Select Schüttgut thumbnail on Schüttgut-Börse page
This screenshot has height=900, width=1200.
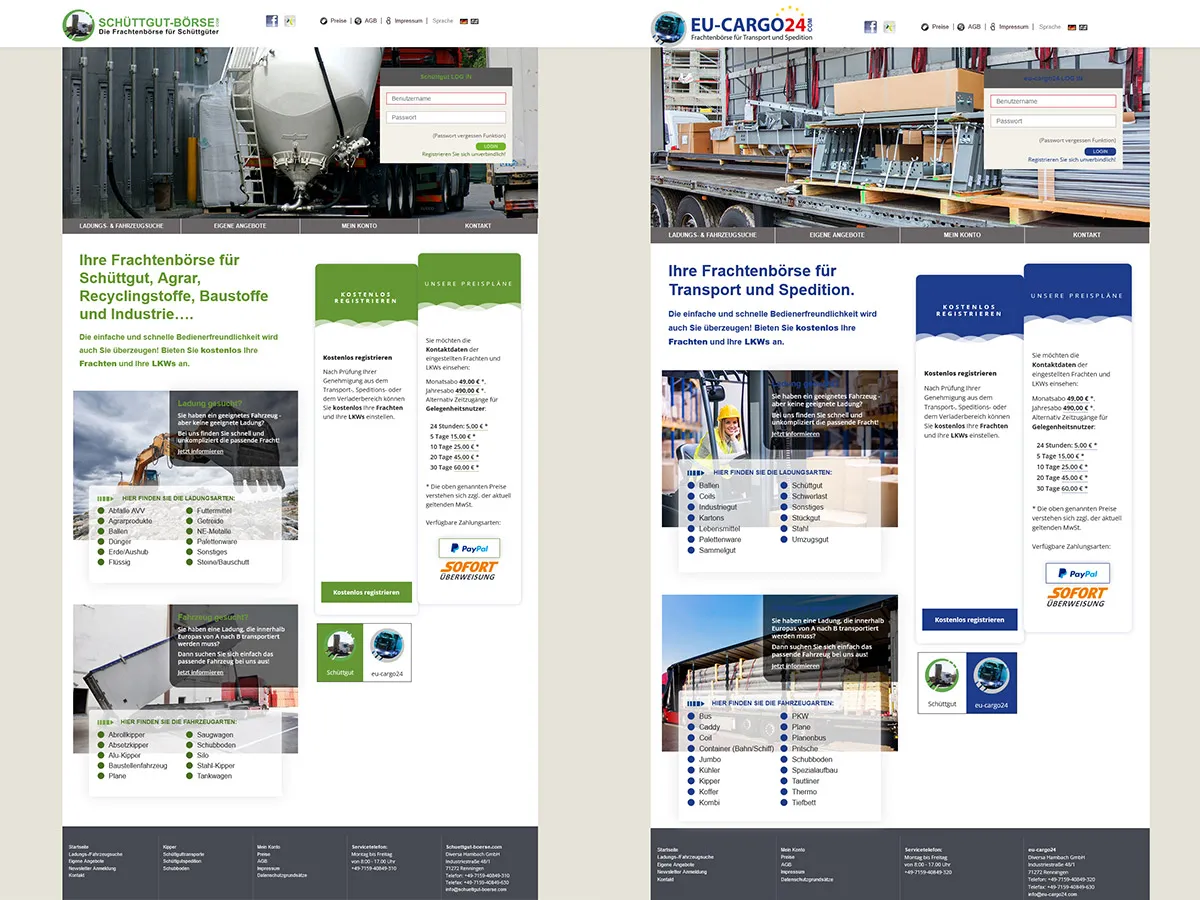[x=341, y=653]
